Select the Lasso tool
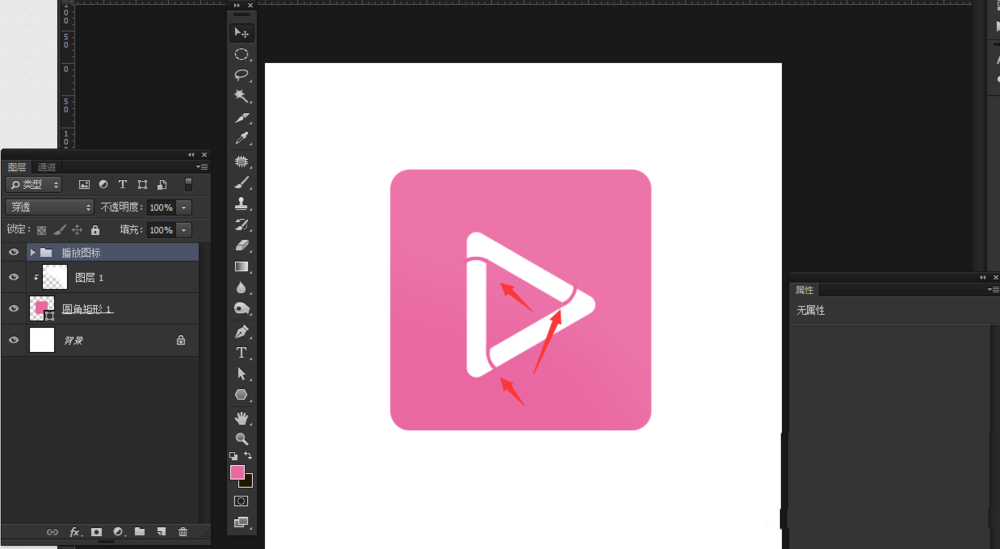 tap(242, 75)
